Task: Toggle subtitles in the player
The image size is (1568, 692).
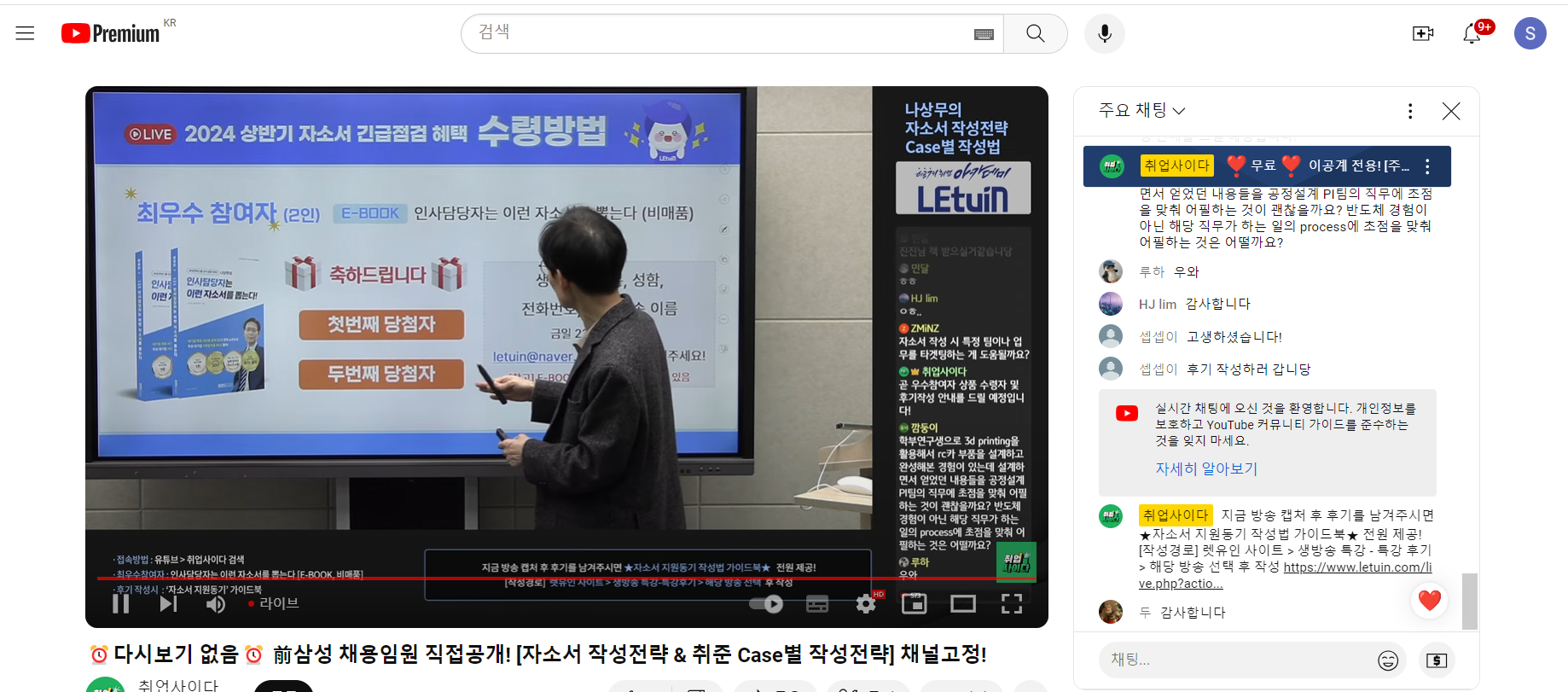Action: tap(817, 603)
